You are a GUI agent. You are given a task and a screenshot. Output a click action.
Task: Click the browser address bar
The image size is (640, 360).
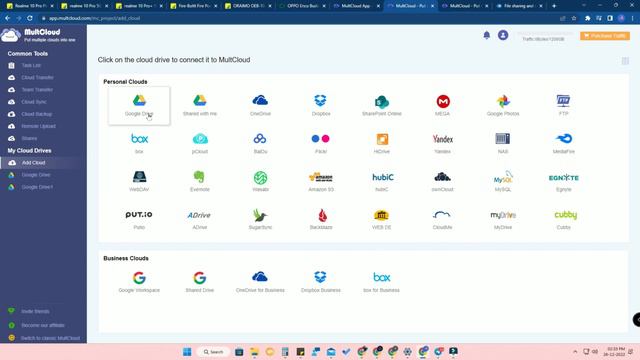(298, 18)
